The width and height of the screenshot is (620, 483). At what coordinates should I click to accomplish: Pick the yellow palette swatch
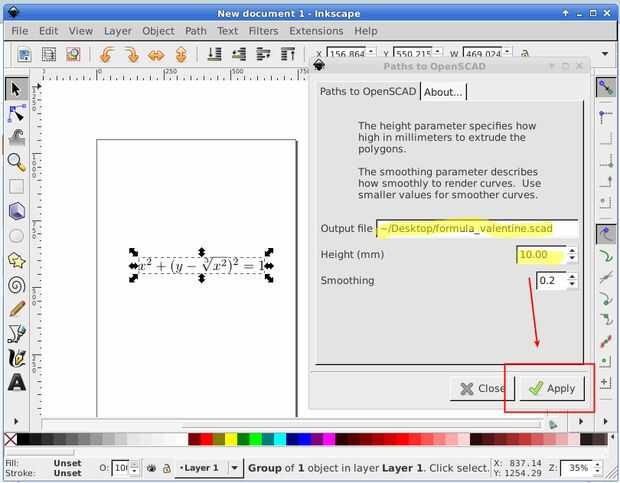(231, 439)
